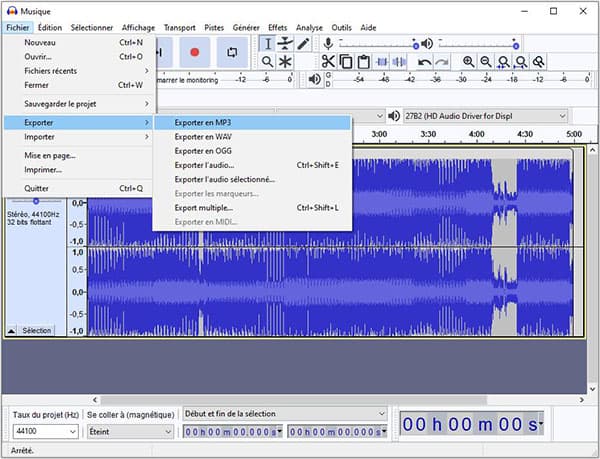This screenshot has height=459, width=600.
Task: Open the Se coller à Éteint dropdown
Action: (x=130, y=431)
